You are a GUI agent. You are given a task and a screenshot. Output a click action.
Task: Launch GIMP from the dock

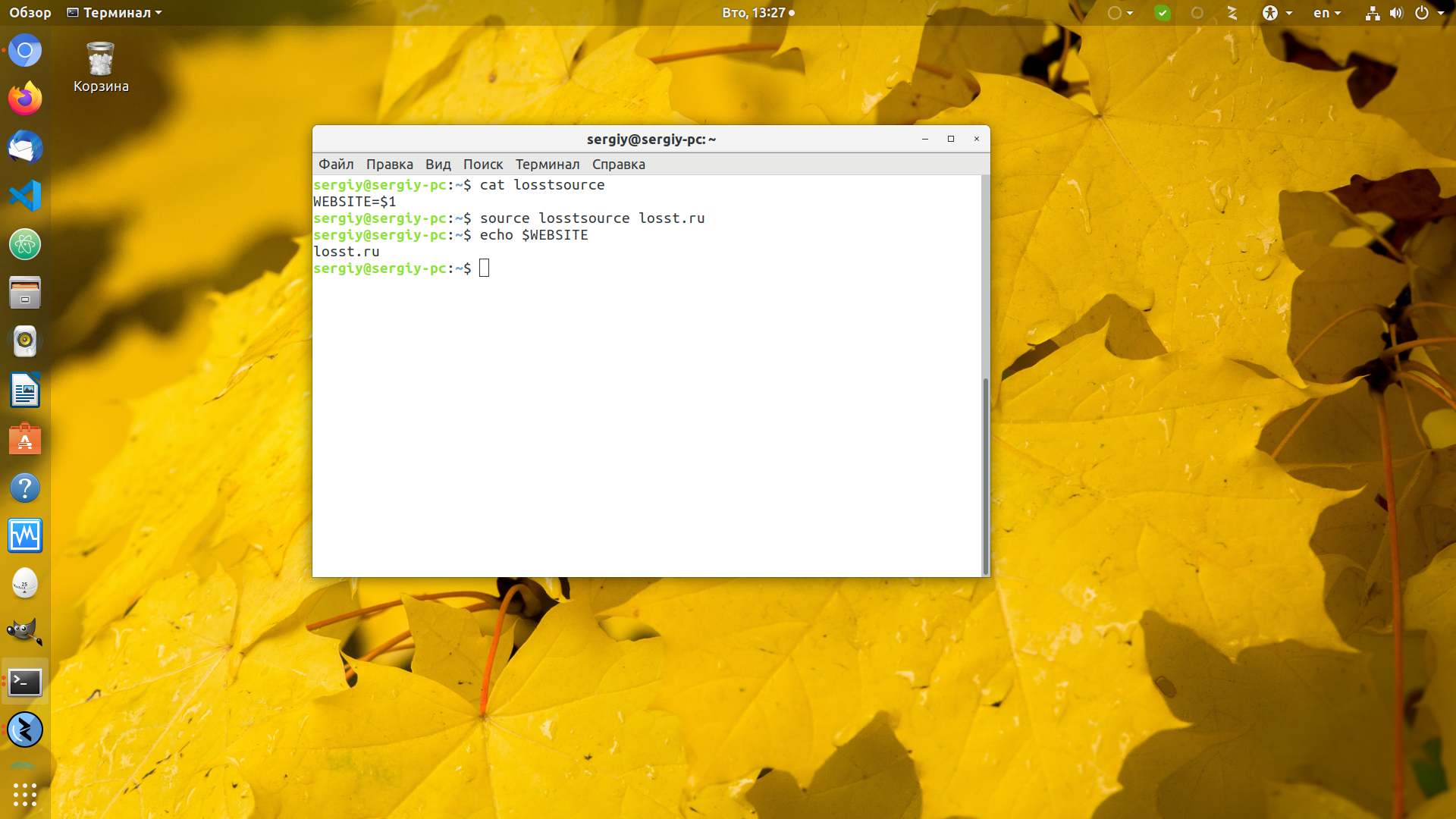(x=25, y=632)
